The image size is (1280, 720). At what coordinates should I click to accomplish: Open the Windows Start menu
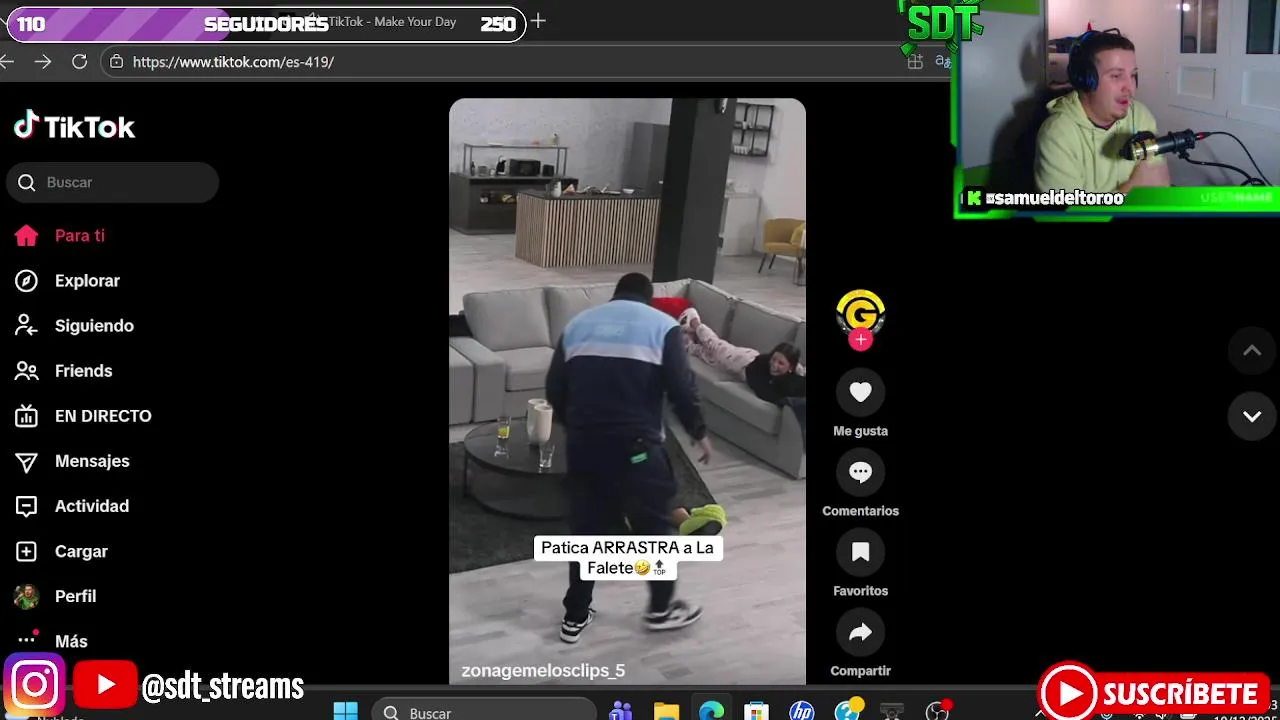point(345,712)
